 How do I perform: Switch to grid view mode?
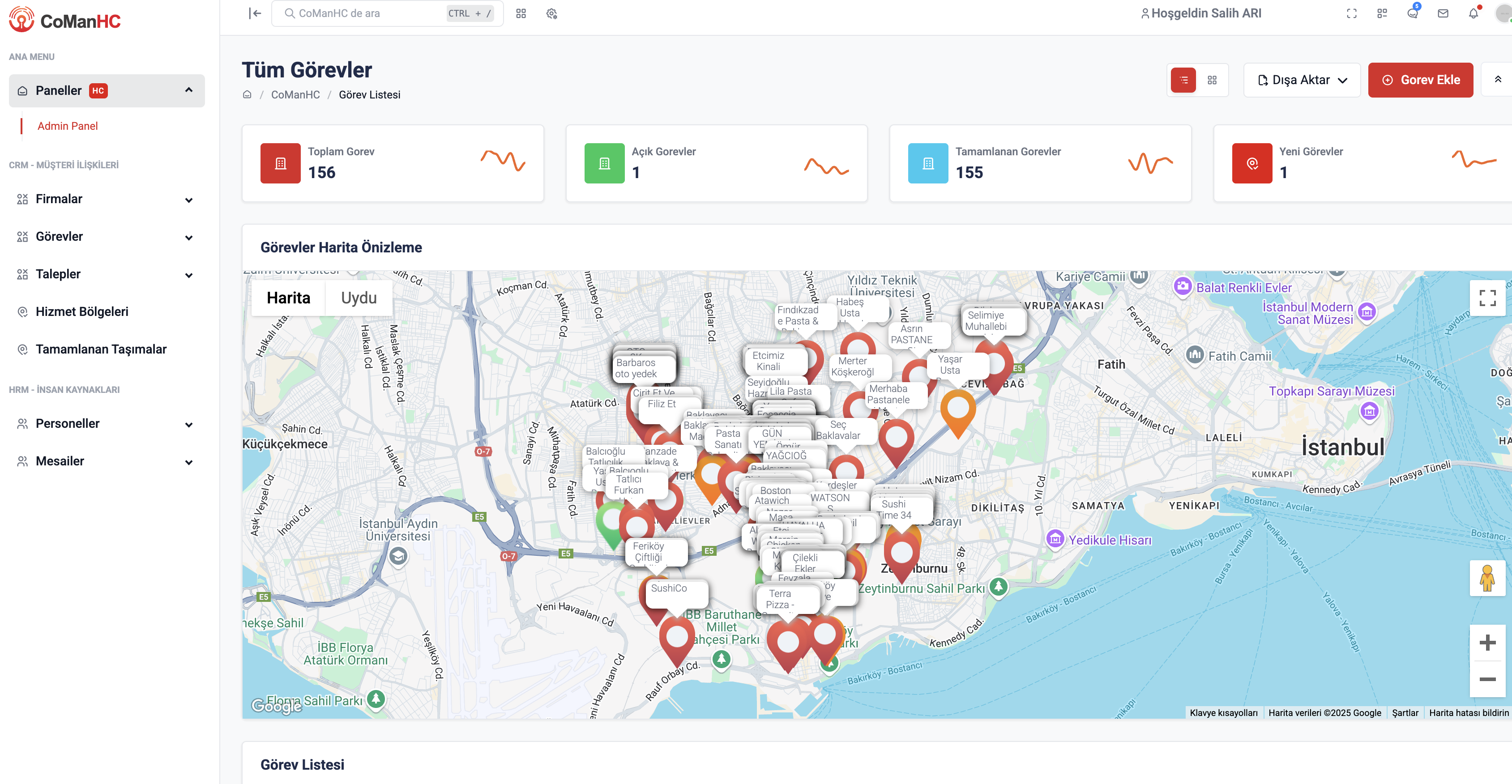[1212, 80]
